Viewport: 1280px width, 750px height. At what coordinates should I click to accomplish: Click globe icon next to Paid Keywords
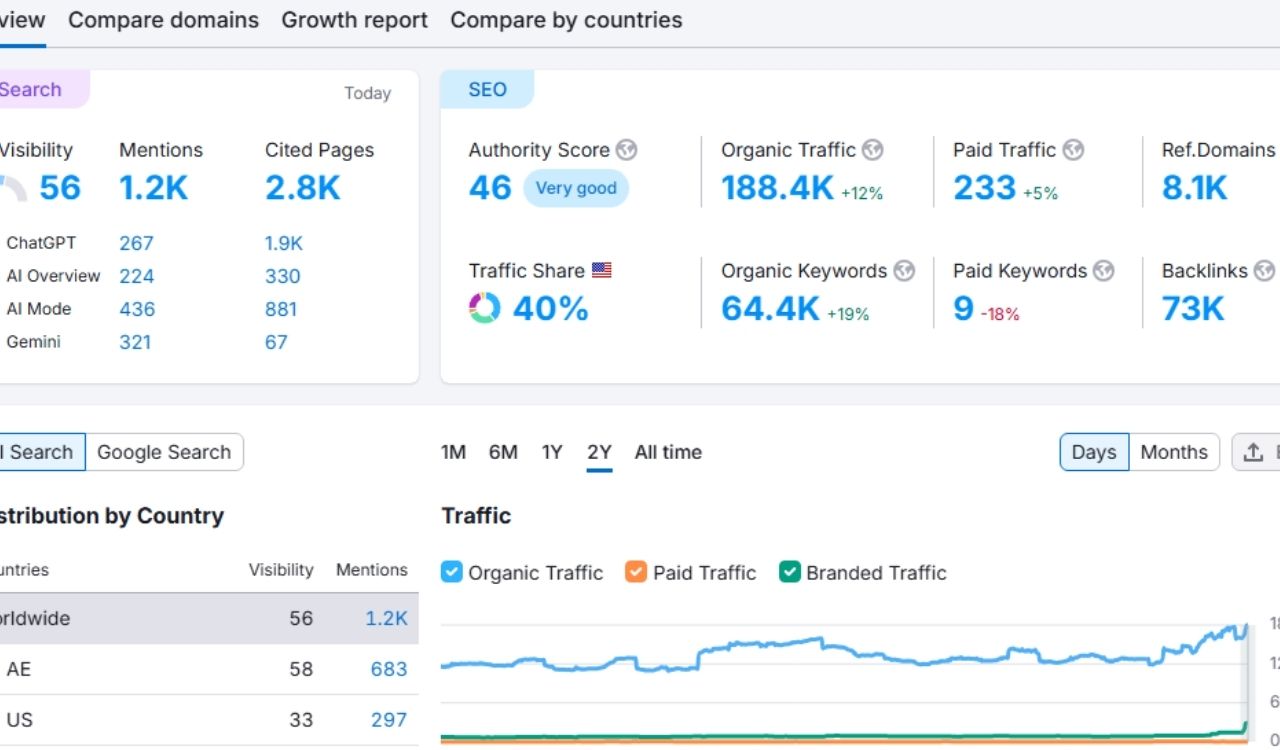(1104, 271)
